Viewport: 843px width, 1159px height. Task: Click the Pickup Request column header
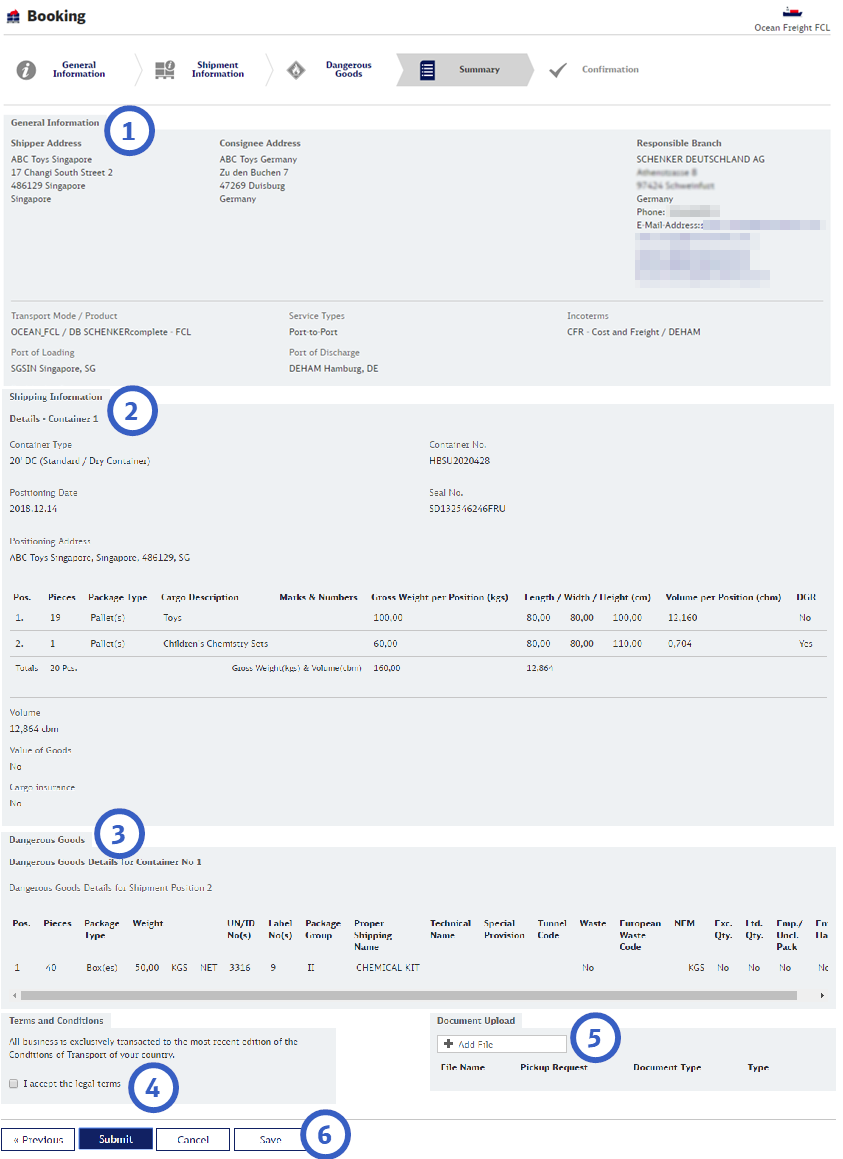tap(553, 1067)
